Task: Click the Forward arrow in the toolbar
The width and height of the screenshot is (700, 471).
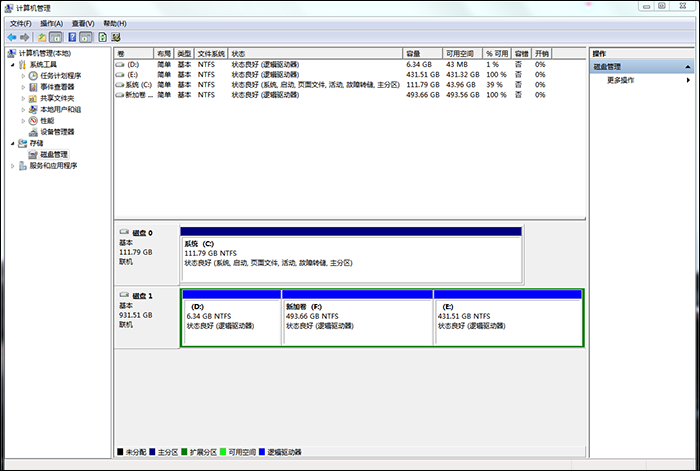Action: click(24, 37)
